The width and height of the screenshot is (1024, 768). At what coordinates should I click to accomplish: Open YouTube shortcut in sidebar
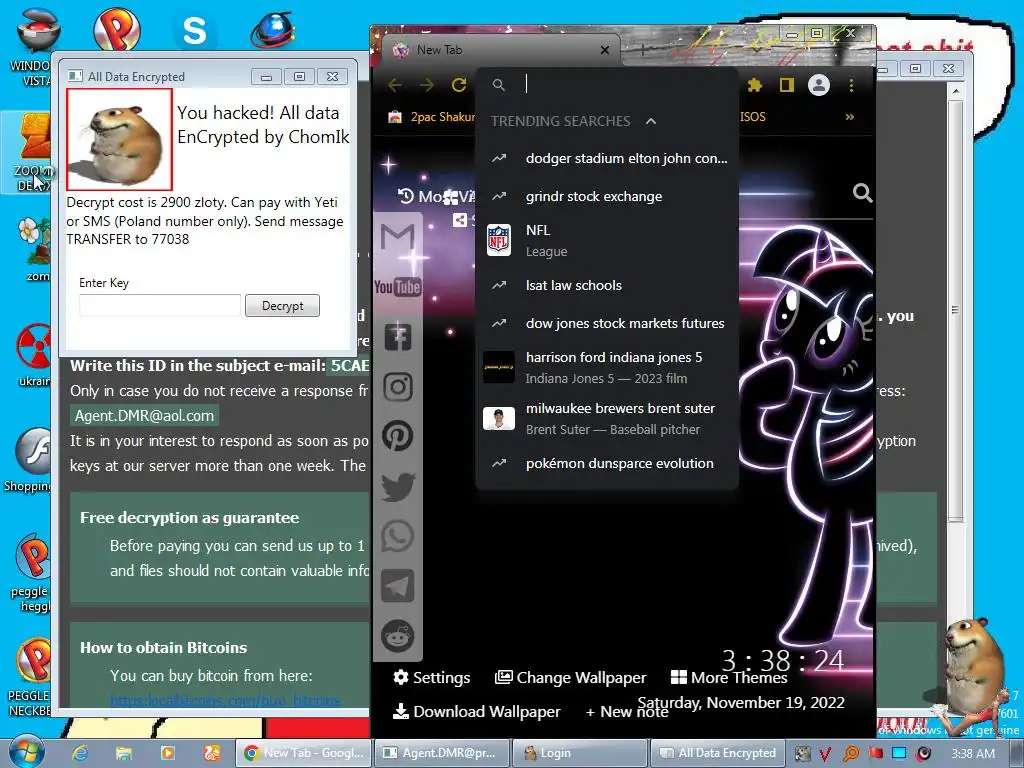(x=398, y=287)
